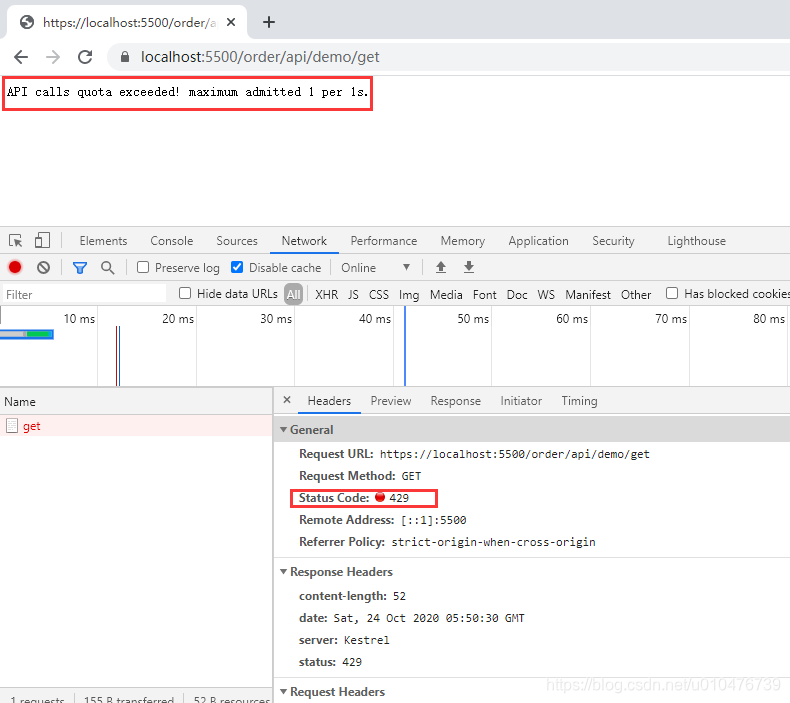Check Hide data URLs option
Screen dimensions: 790x703
pyautogui.click(x=185, y=293)
